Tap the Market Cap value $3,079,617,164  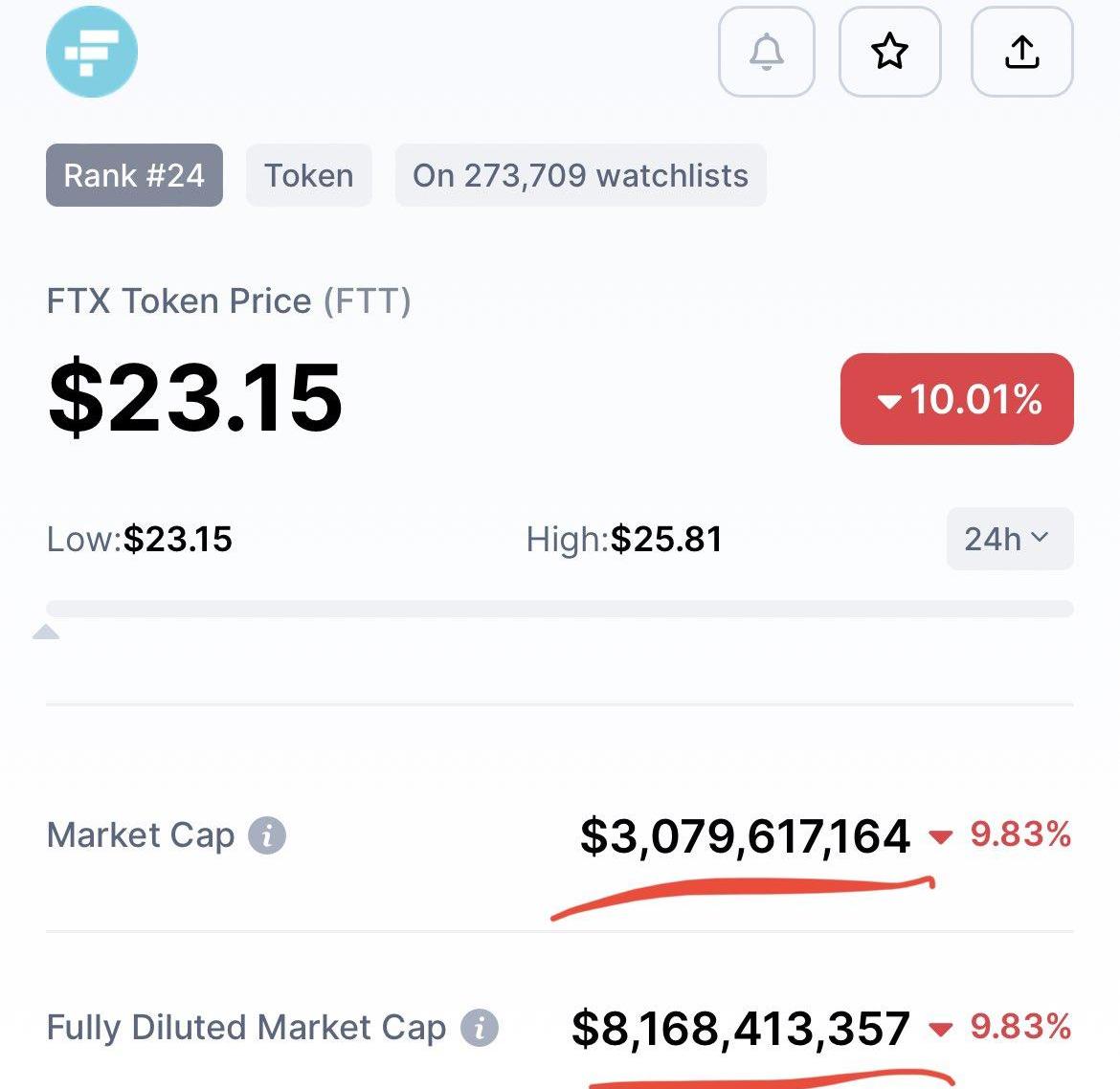(x=745, y=835)
